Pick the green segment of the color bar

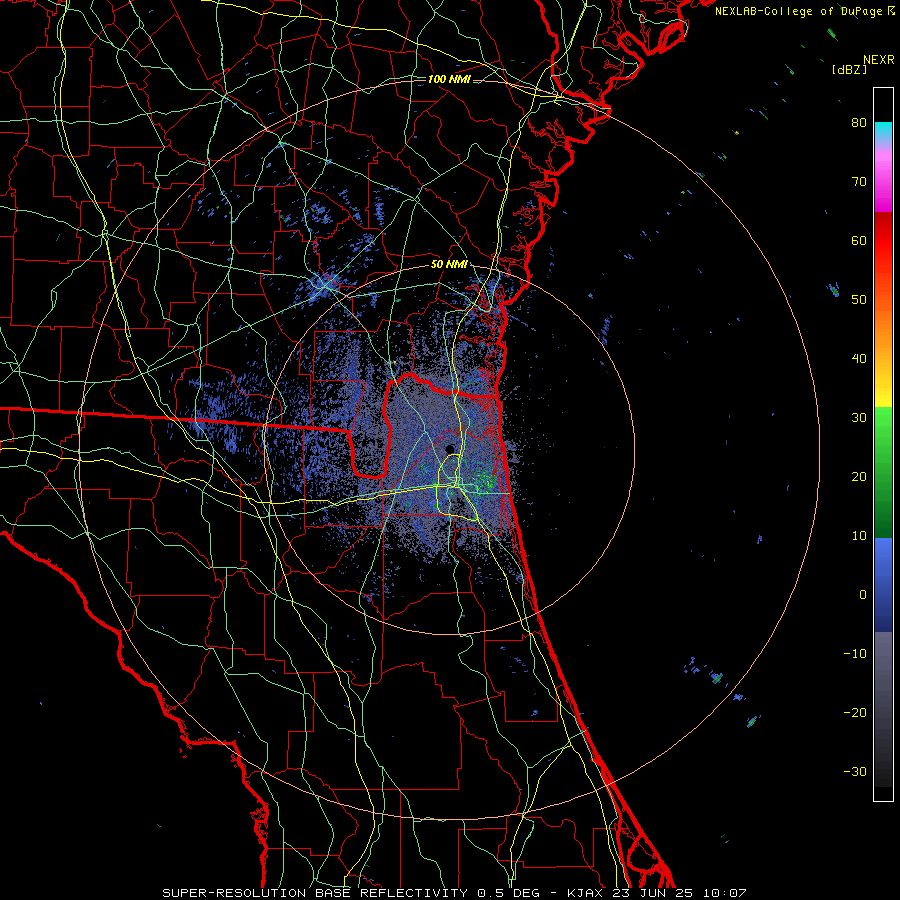click(x=883, y=472)
